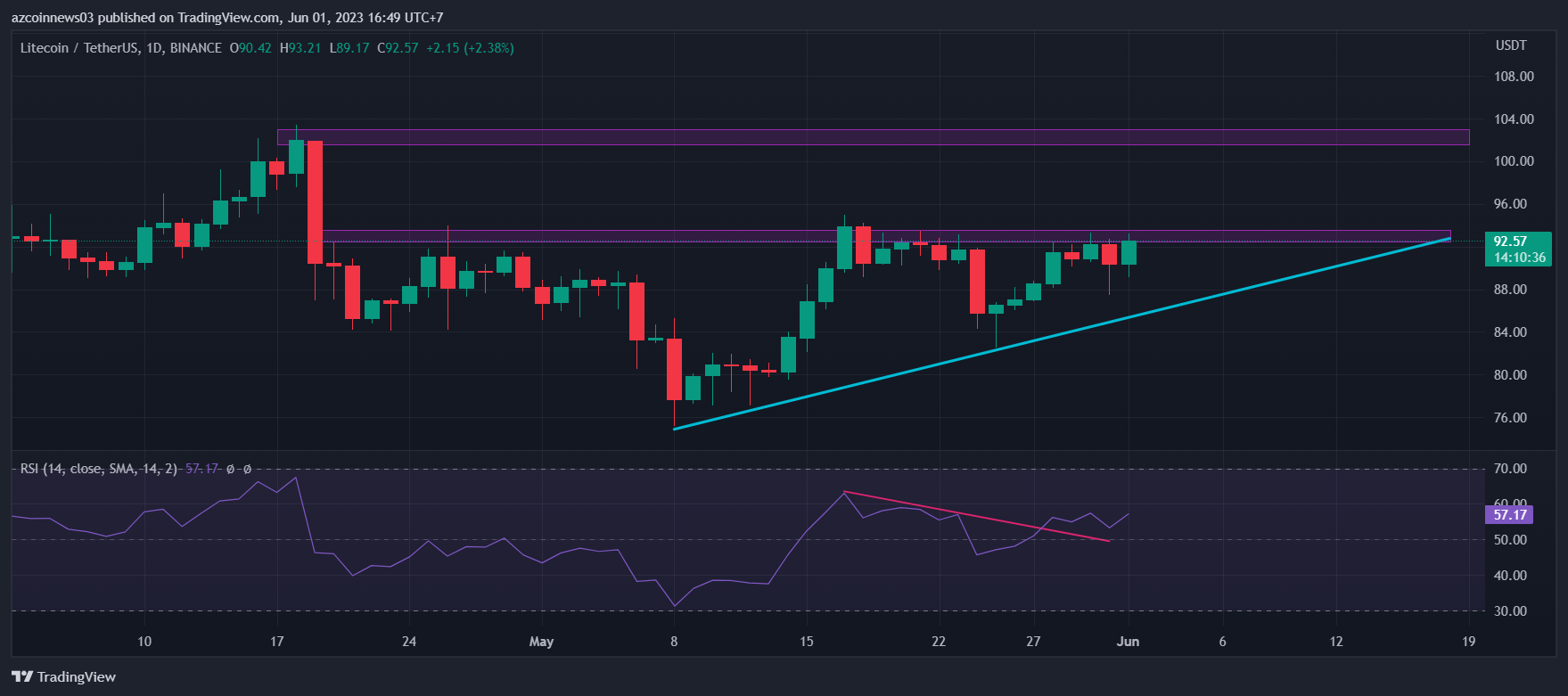Click the 84.00 price axis label

pos(1511,332)
